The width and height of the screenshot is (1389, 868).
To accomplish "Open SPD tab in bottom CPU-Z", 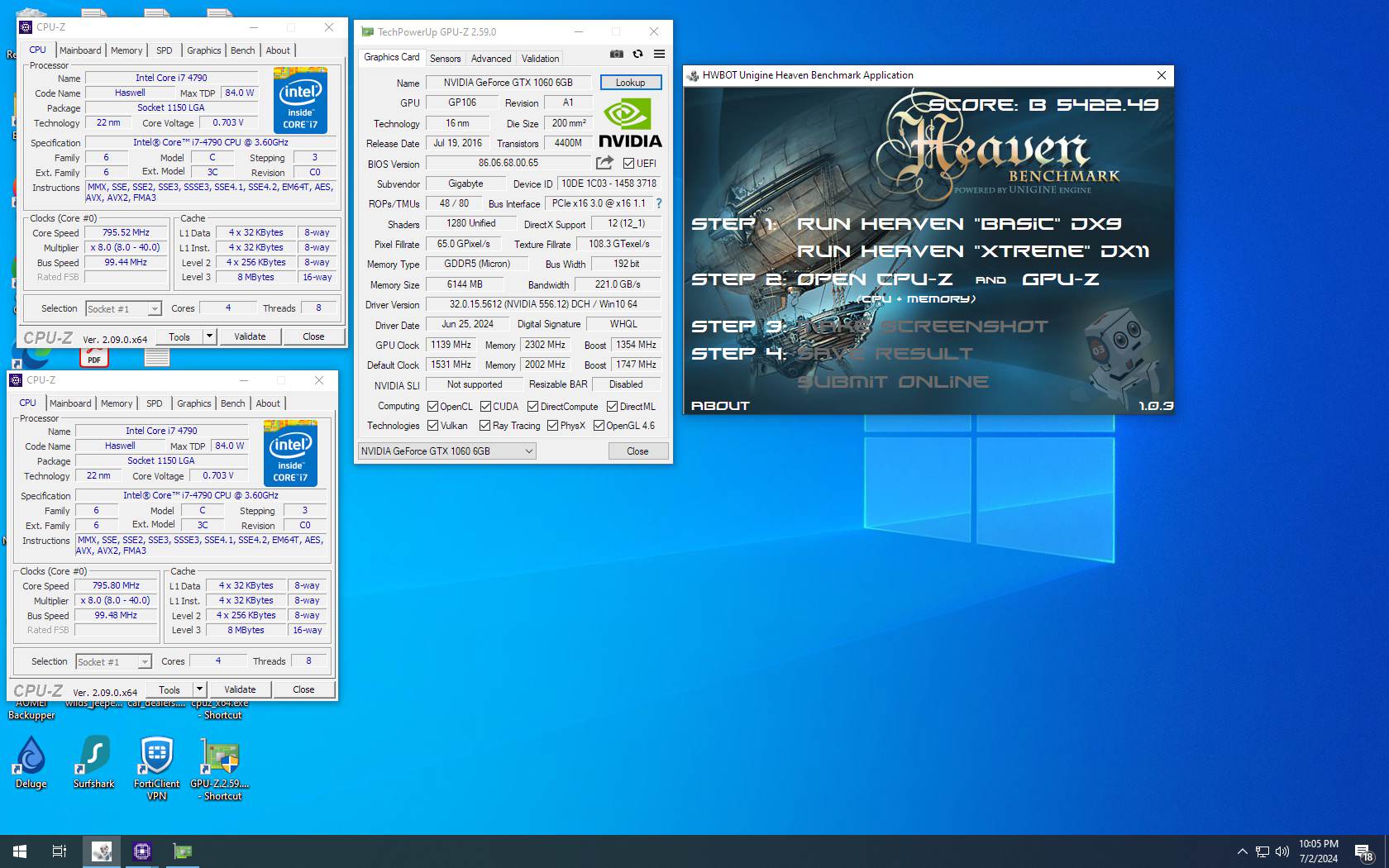I will 155,403.
